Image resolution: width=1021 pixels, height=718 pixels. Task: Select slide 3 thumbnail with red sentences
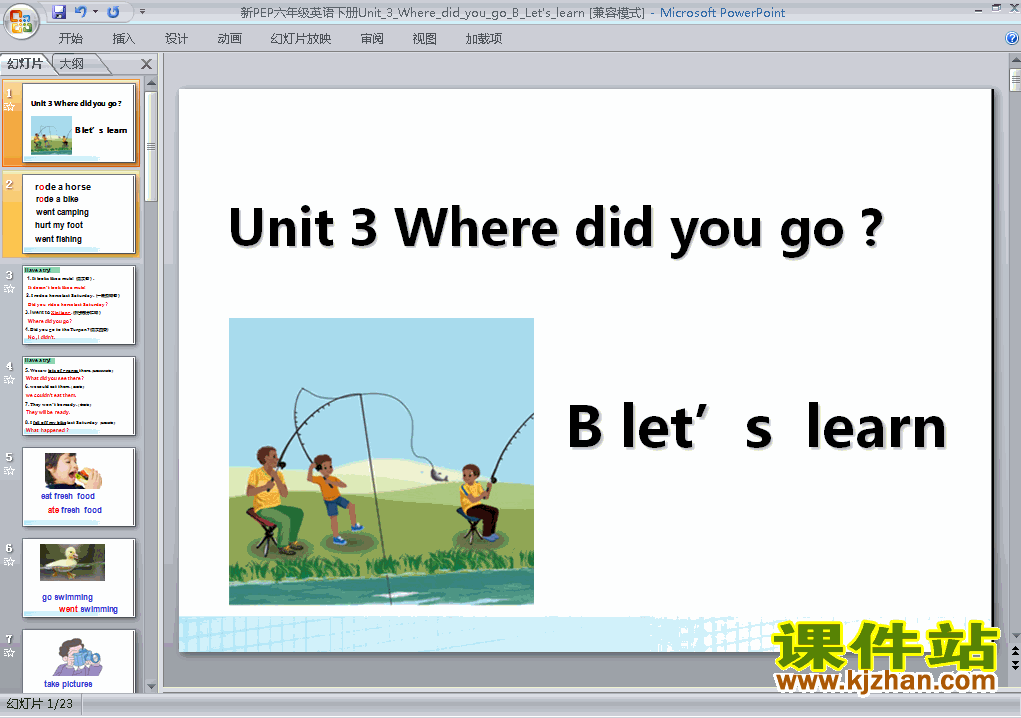point(78,305)
